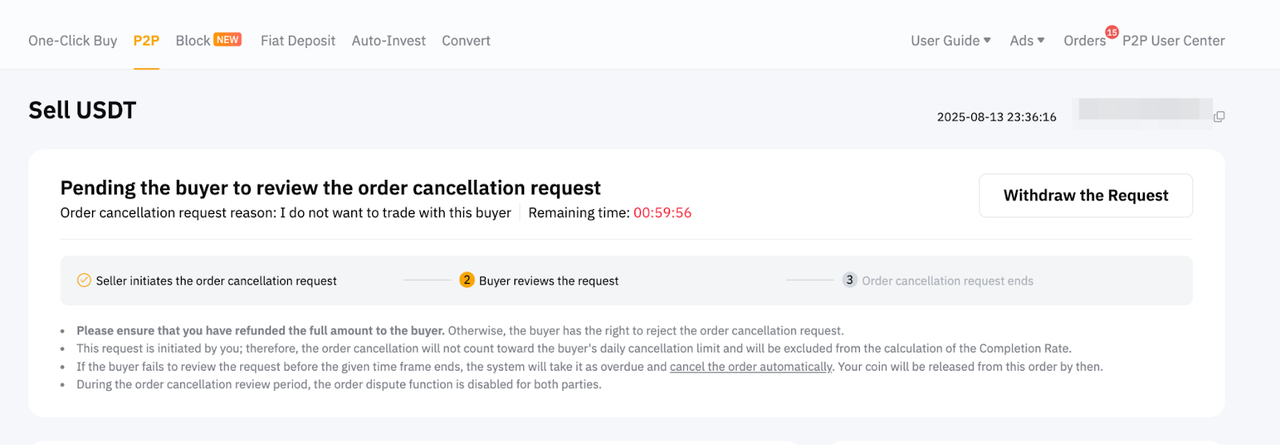The height and width of the screenshot is (445, 1280).
Task: Open the Orders page
Action: [1084, 41]
